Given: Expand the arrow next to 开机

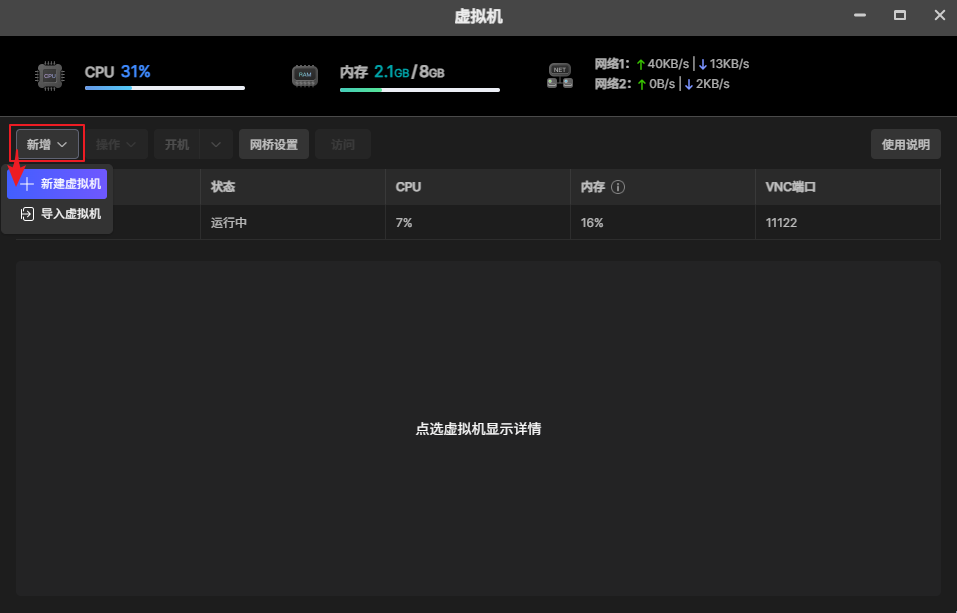Looking at the screenshot, I should 216,144.
